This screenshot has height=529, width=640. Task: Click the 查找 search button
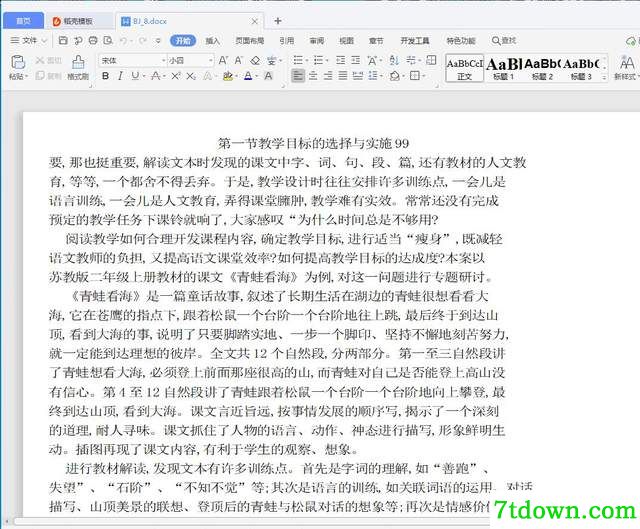[504, 41]
